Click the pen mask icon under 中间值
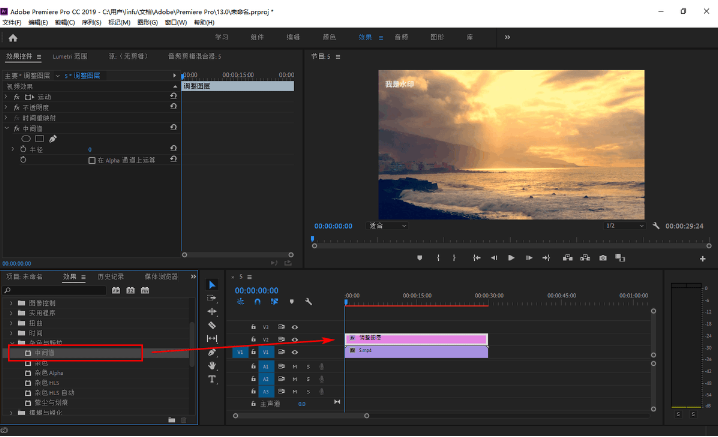This screenshot has width=718, height=437. click(x=53, y=138)
